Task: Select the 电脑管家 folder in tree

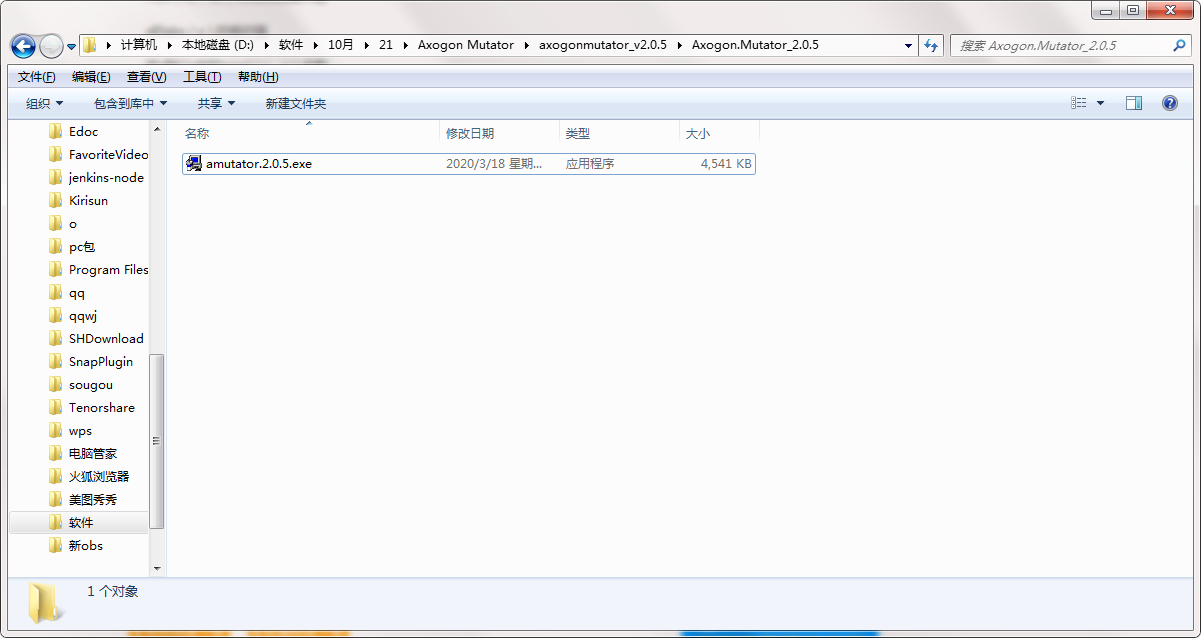Action: 92,453
